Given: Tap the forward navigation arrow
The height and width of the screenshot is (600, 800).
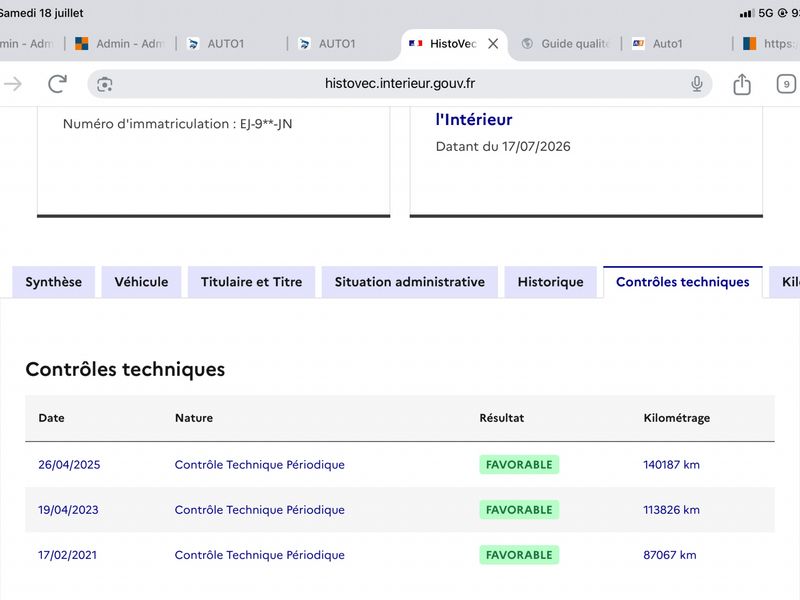Looking at the screenshot, I should point(13,84).
